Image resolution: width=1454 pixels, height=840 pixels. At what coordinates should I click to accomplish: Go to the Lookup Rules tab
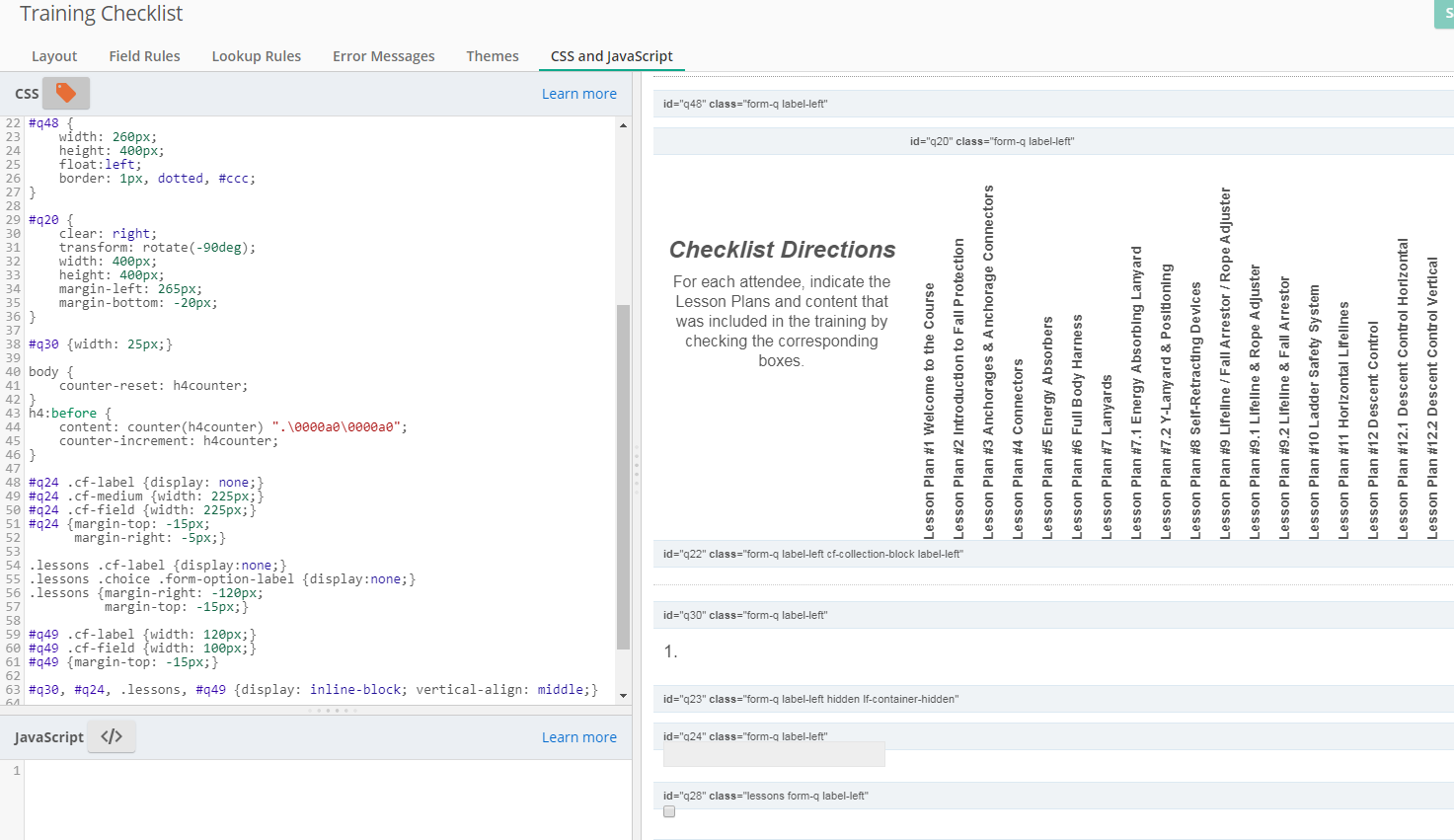pos(256,56)
